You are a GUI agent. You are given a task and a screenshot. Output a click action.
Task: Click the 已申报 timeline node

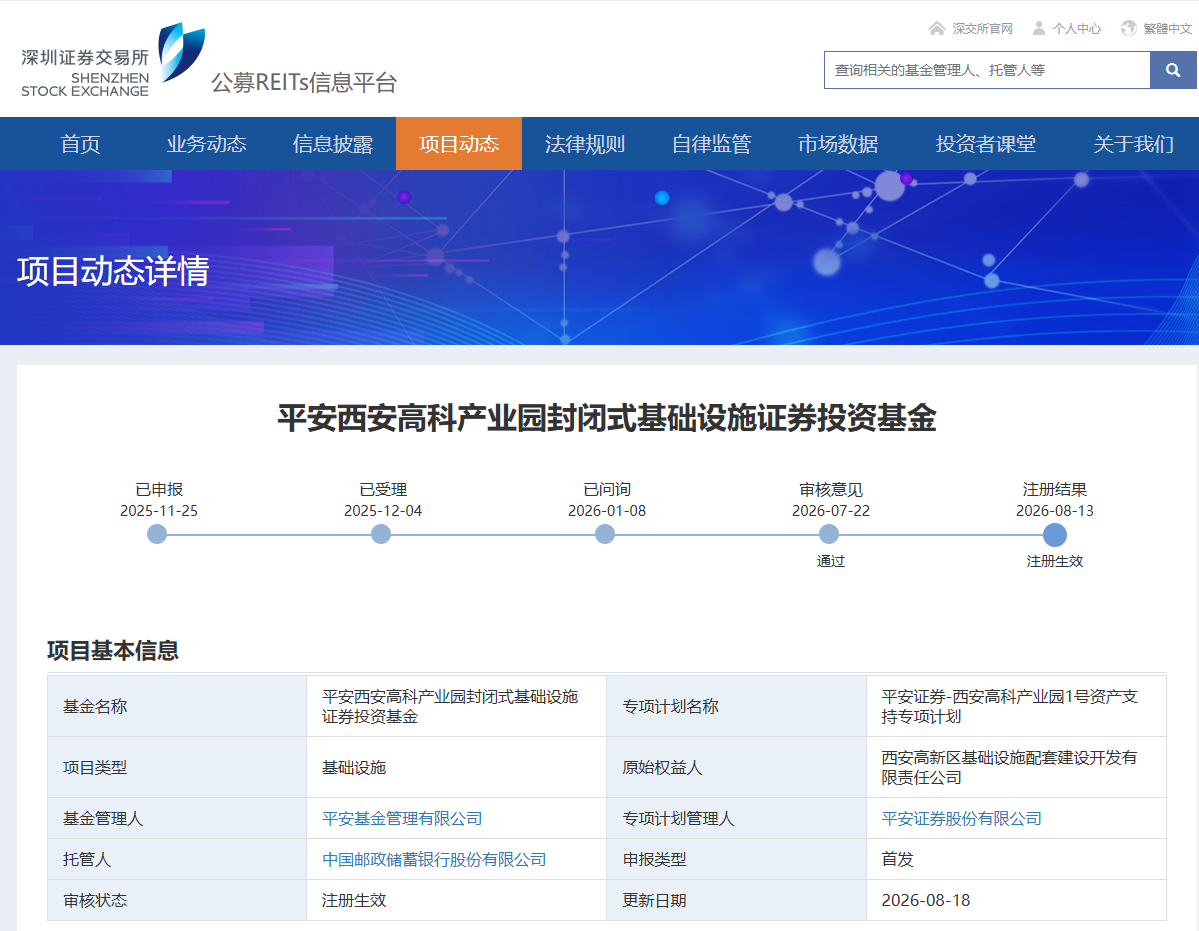point(157,534)
